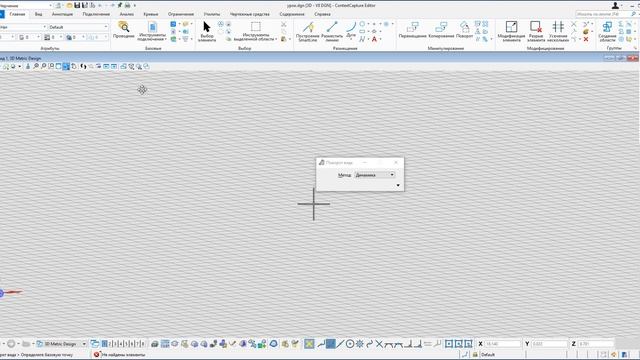This screenshot has width=640, height=360.
Task: Expand the Поворот вида dialog options arrow
Action: pos(398,185)
